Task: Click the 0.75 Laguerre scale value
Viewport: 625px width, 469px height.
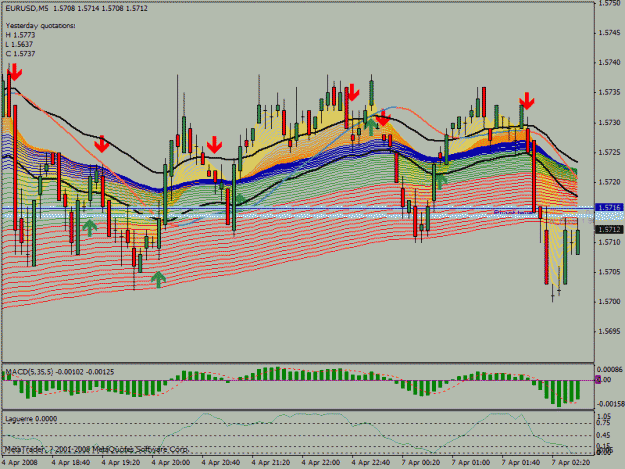Action: [x=604, y=423]
